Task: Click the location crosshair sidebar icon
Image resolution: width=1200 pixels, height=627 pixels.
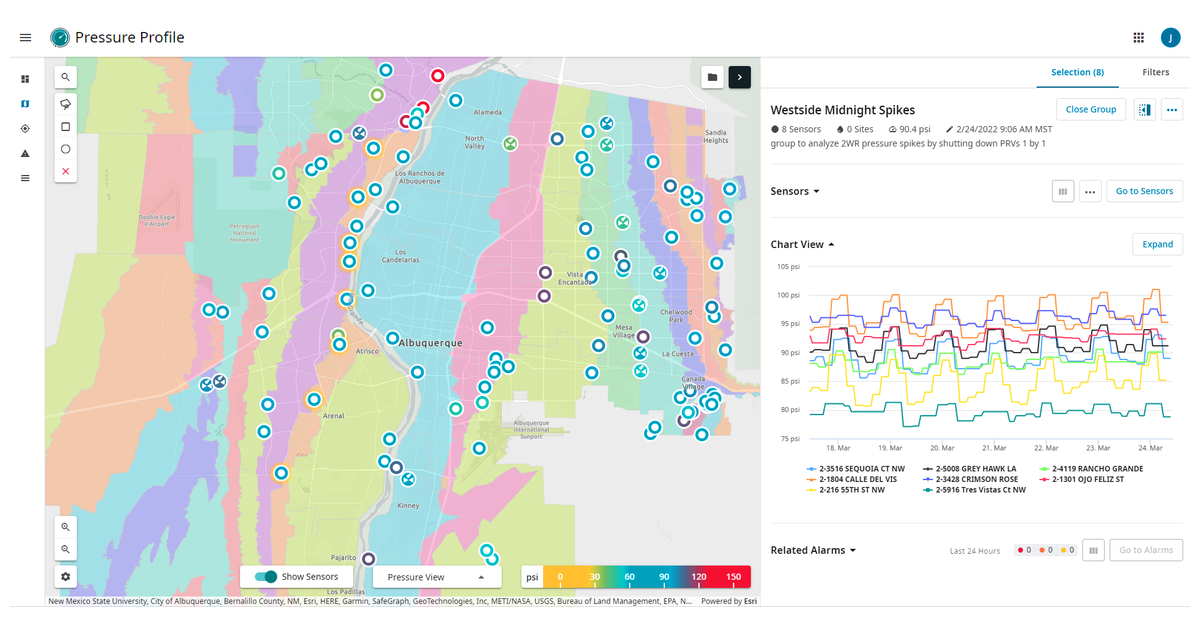Action: coord(24,128)
